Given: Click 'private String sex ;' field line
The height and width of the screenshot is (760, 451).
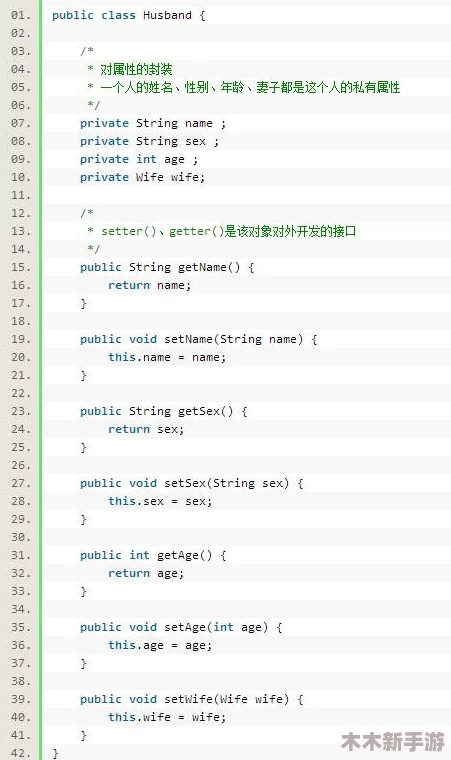Looking at the screenshot, I should [149, 142].
